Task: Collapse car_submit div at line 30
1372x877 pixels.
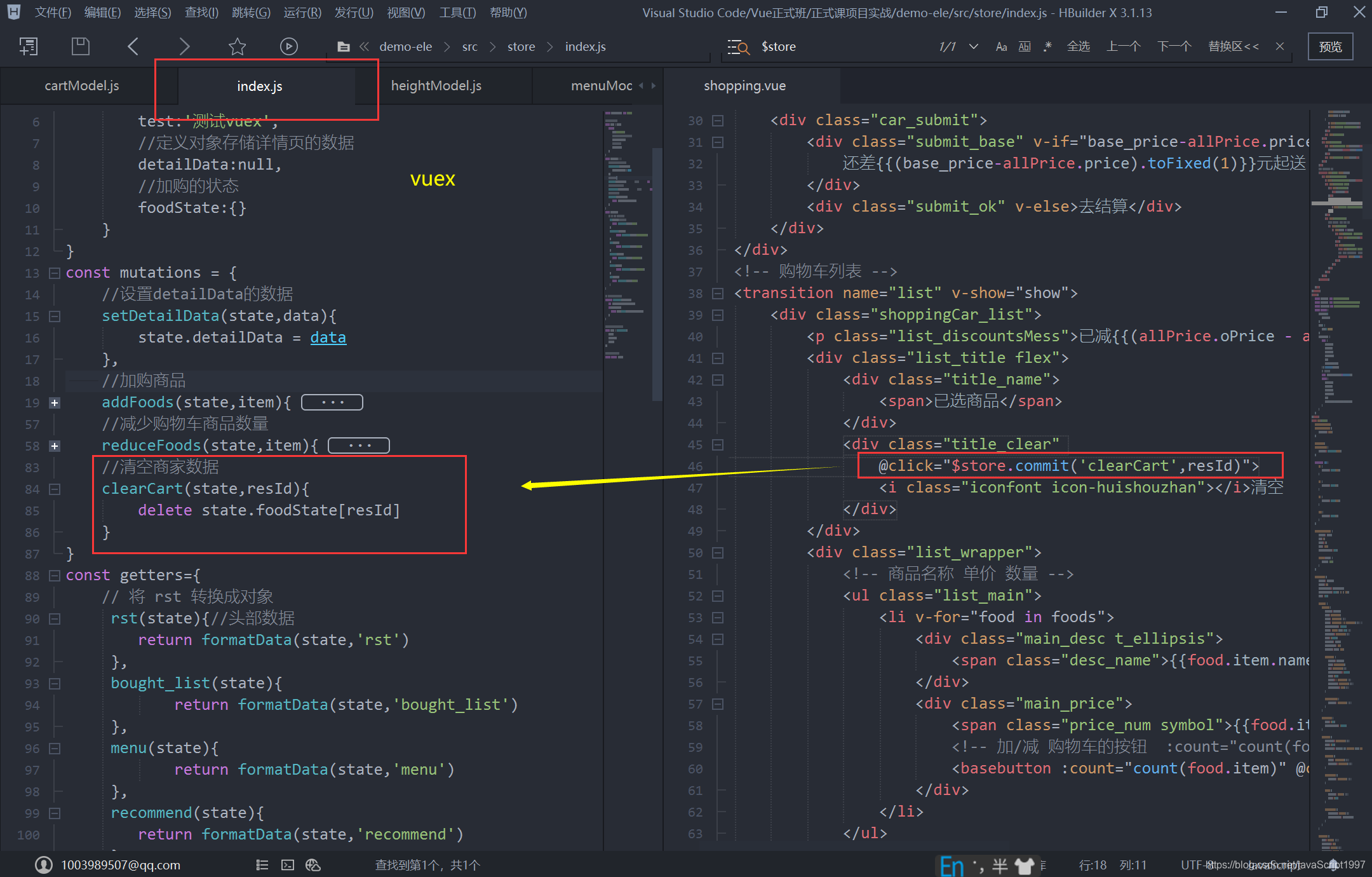Action: pos(718,121)
